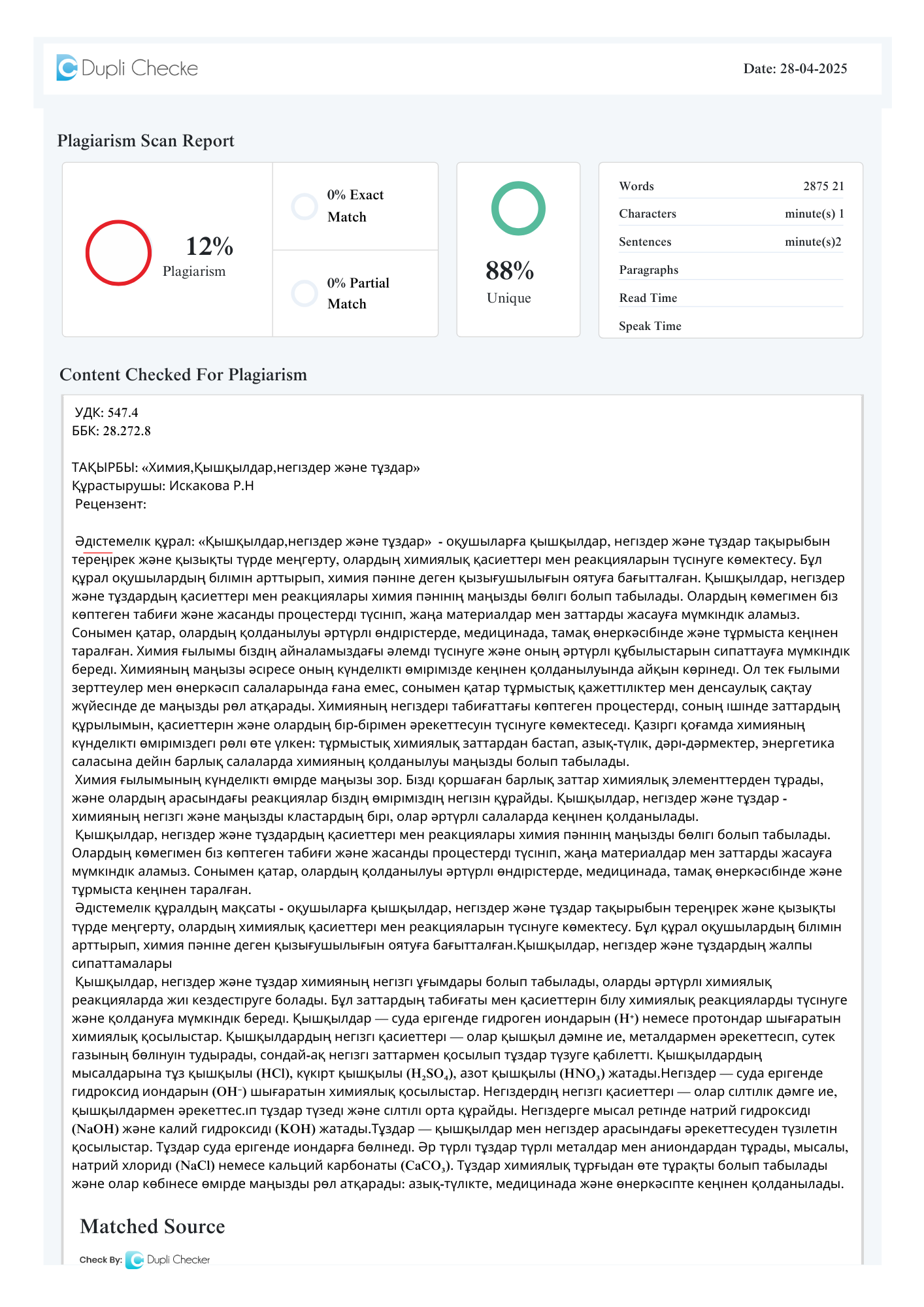Click the УДК: 547.4 line
This screenshot has height=1307, width=924.
[107, 412]
